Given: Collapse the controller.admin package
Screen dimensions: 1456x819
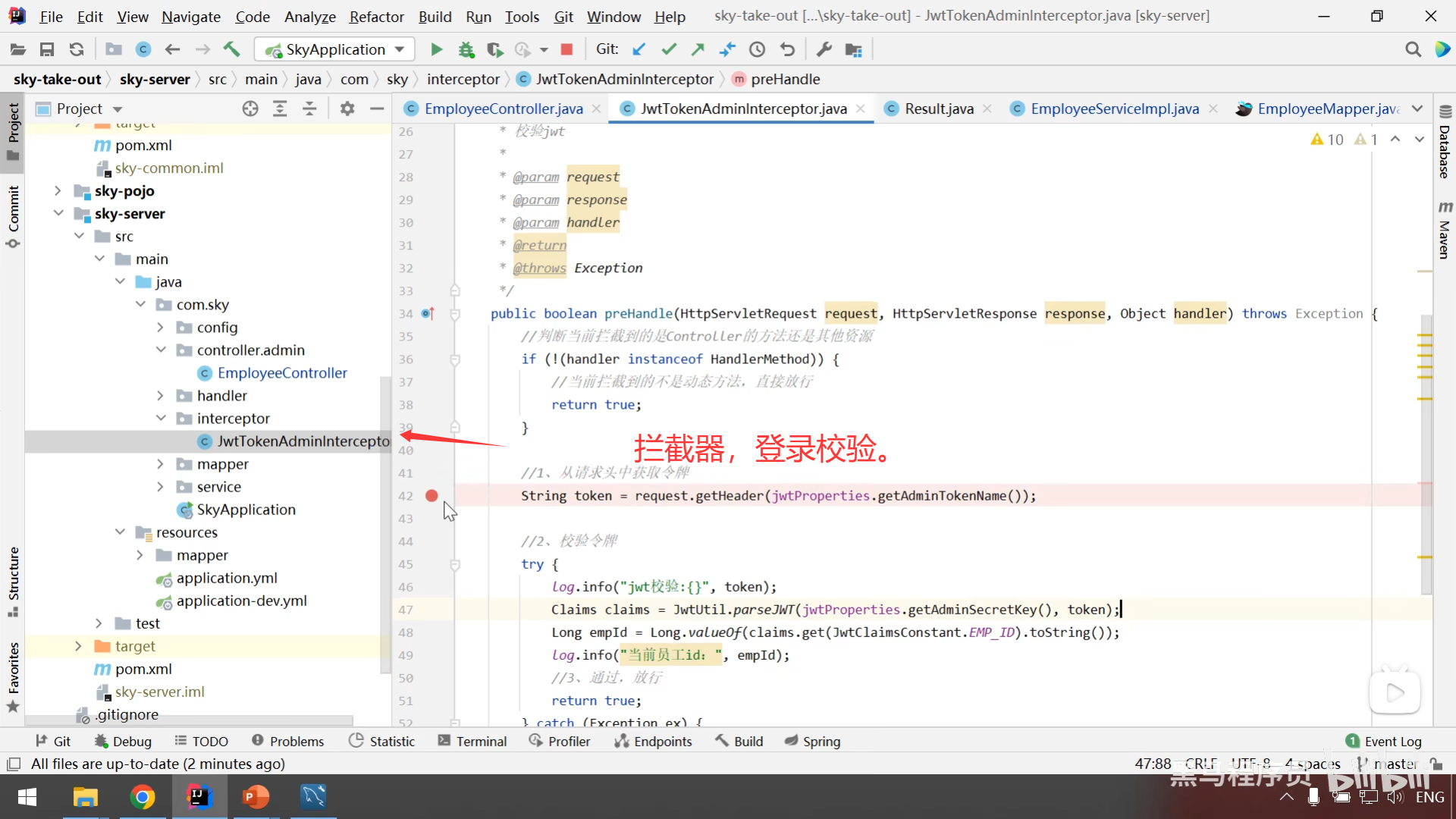Looking at the screenshot, I should pos(161,350).
